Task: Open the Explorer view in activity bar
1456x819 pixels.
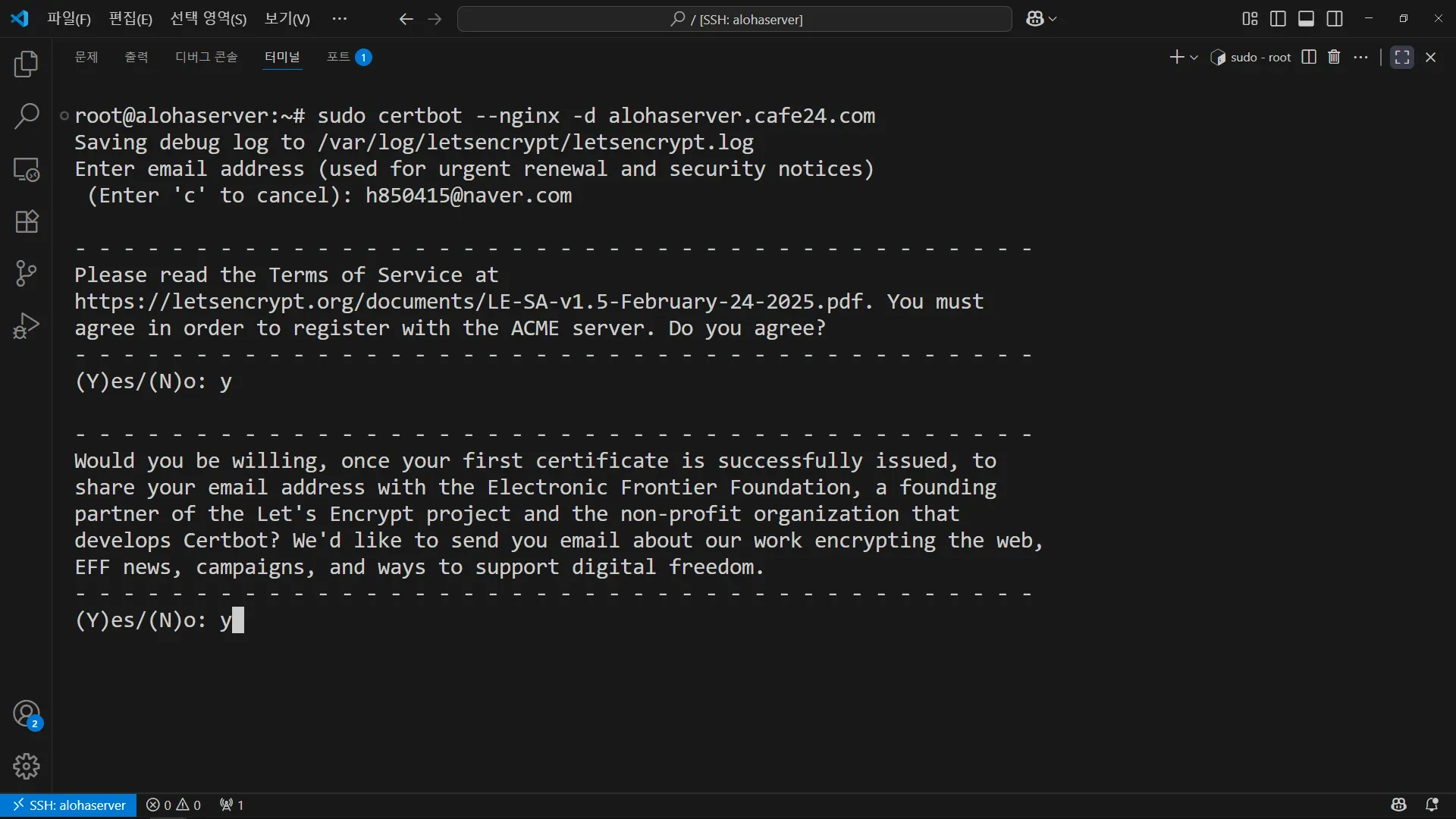Action: pyautogui.click(x=27, y=64)
